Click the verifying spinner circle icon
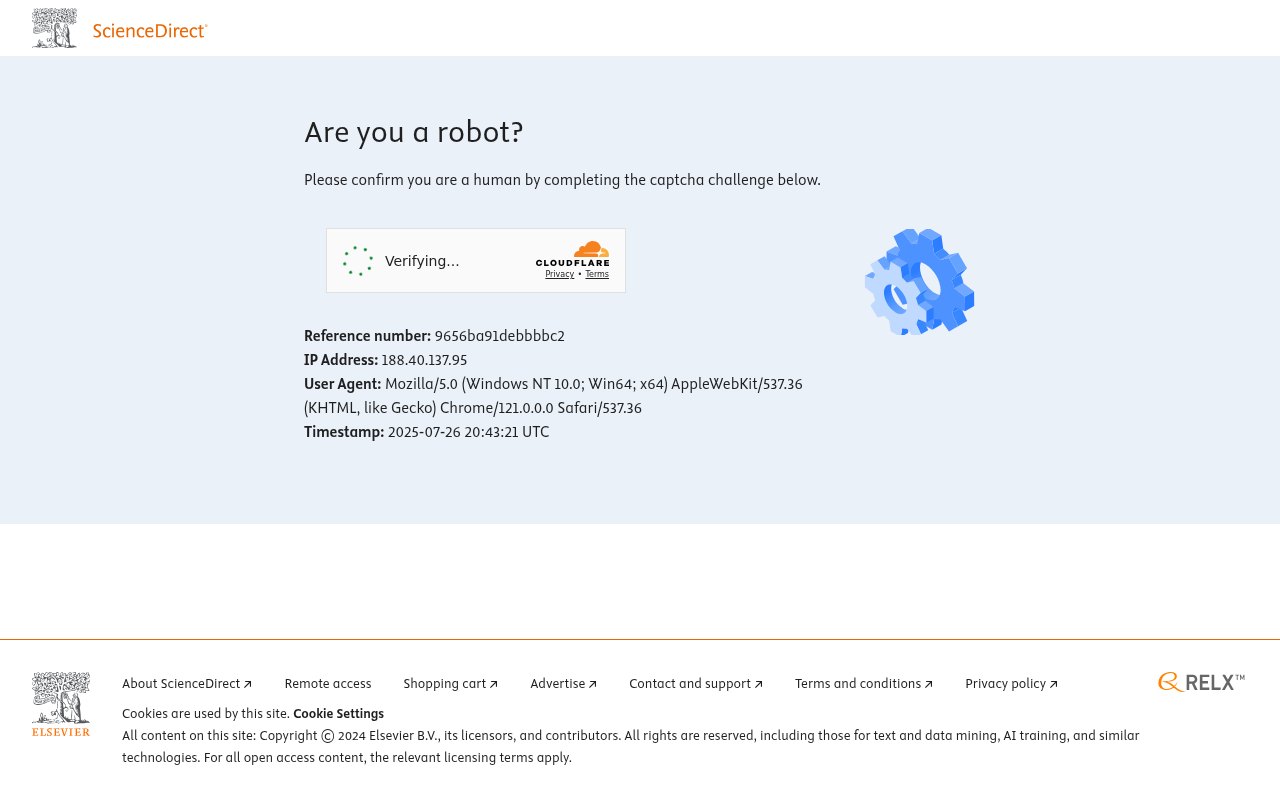Screen dimensions: 1280x800 (358, 261)
